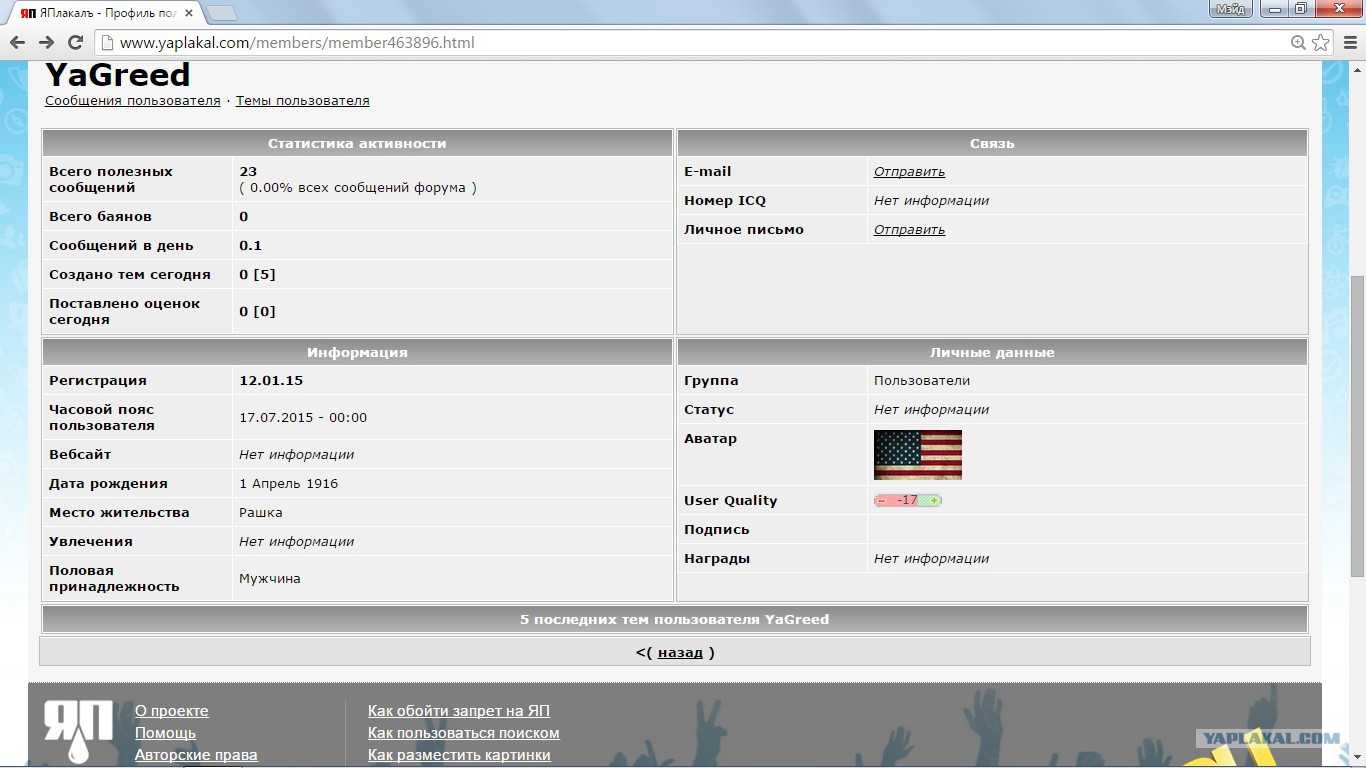Click the Создано тем сегодня value 0 [5]
Image resolution: width=1366 pixels, height=768 pixels.
point(257,274)
